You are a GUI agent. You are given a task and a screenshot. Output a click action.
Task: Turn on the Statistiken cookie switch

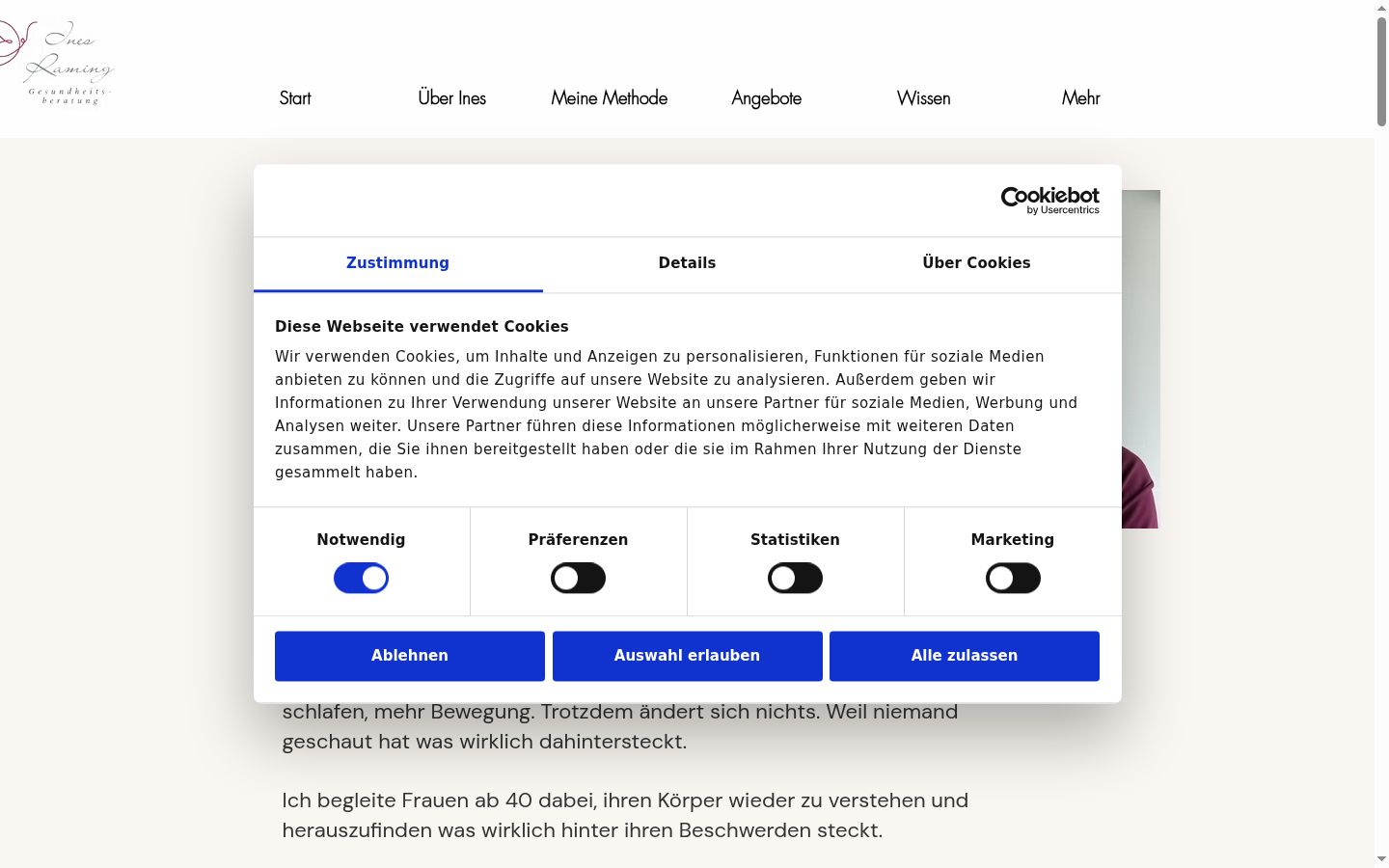[795, 579]
